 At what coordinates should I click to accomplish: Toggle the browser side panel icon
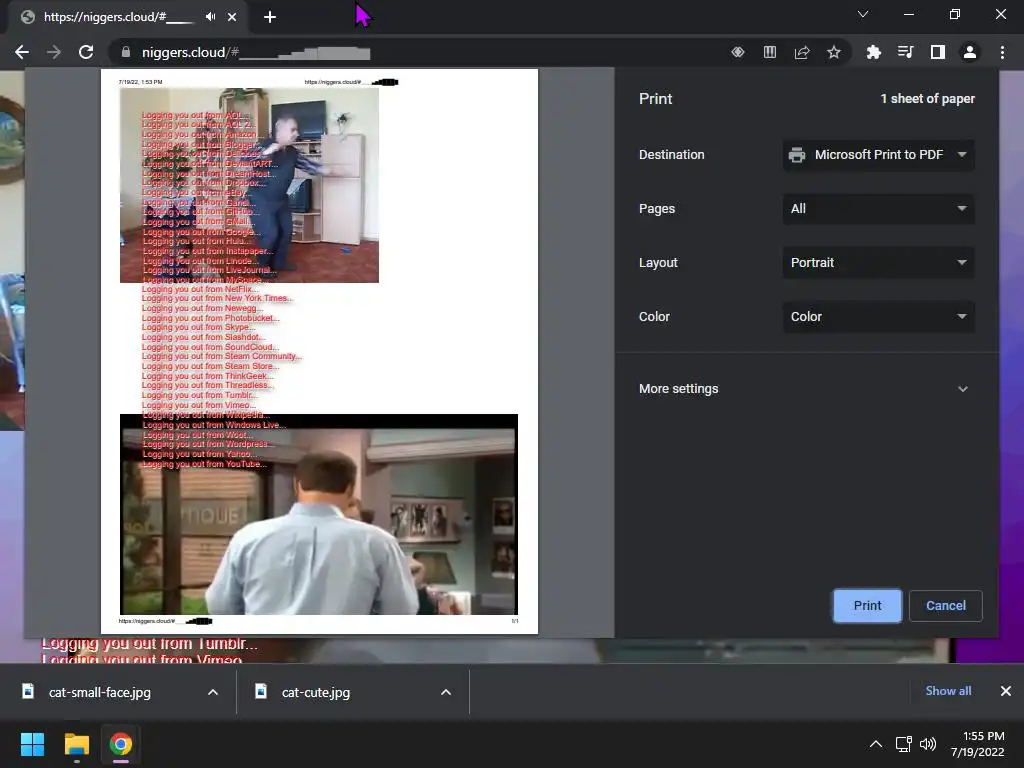tap(938, 52)
